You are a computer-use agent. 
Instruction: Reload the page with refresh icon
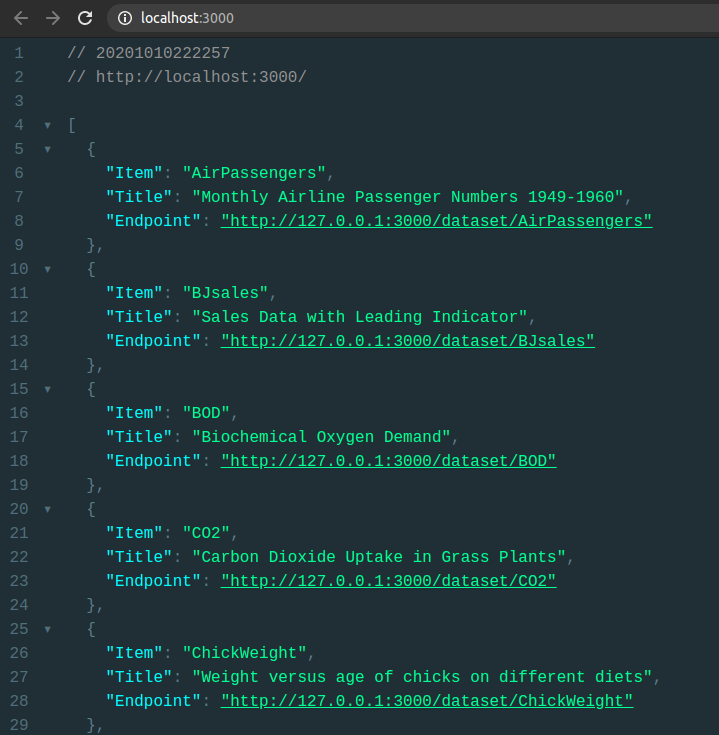[85, 18]
